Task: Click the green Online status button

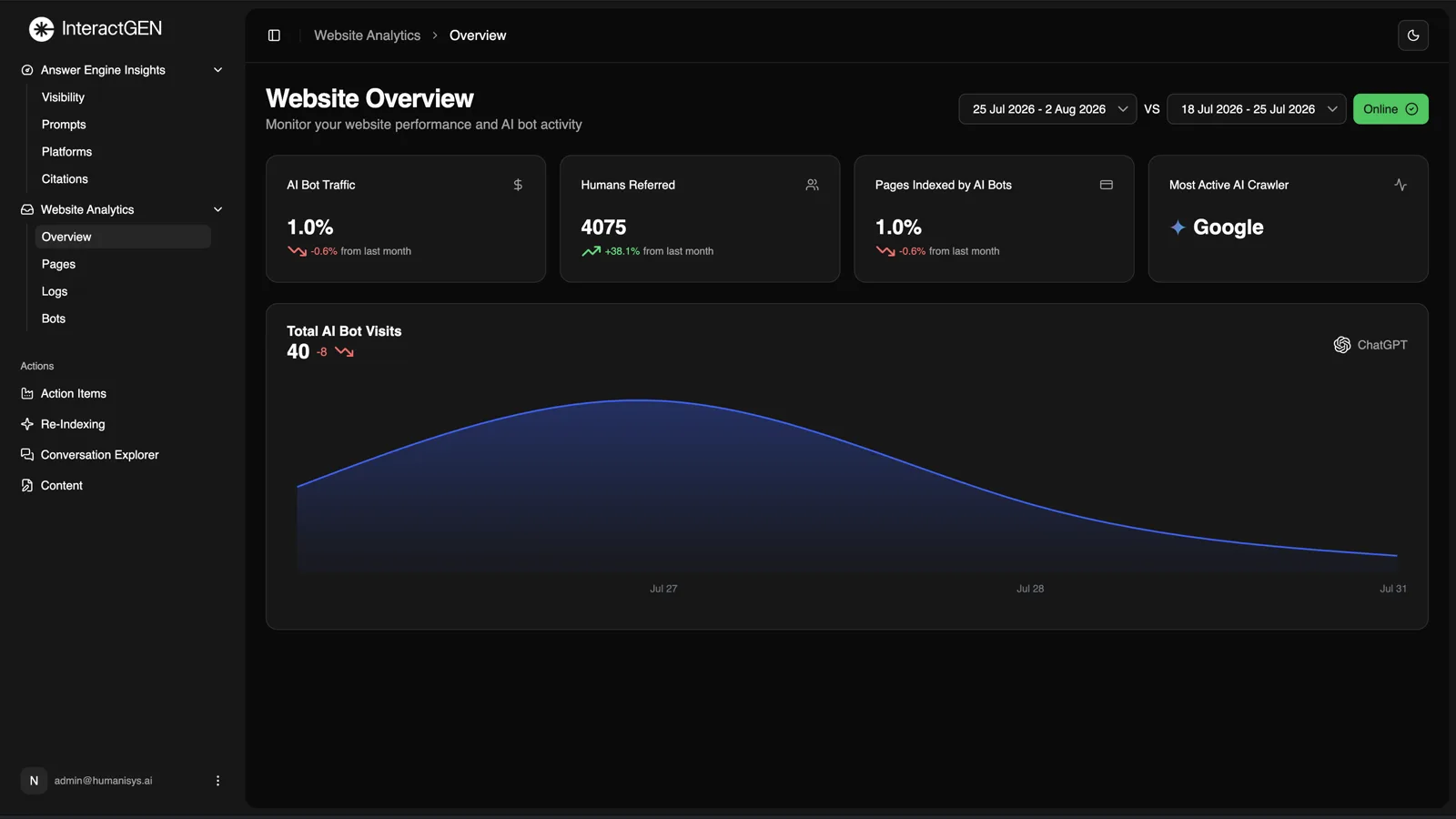Action: tap(1390, 109)
